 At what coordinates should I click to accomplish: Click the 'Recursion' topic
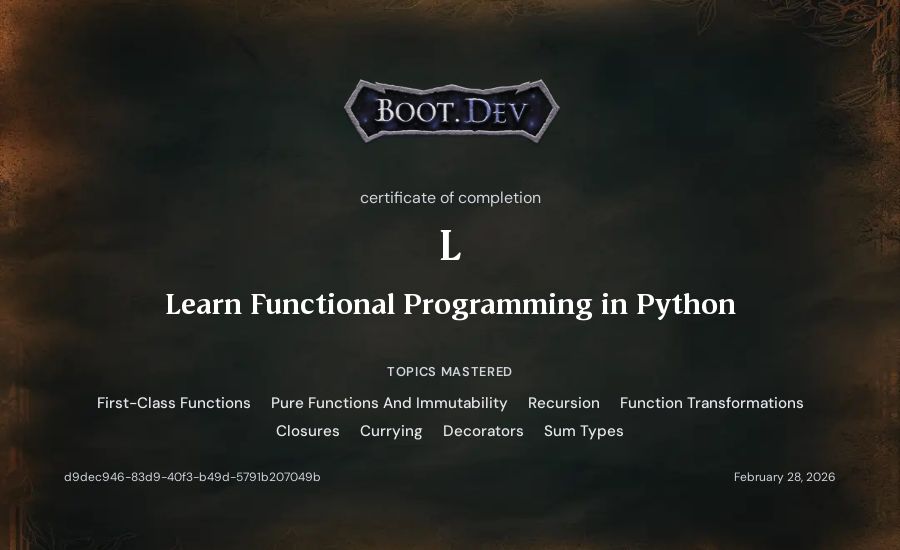564,403
